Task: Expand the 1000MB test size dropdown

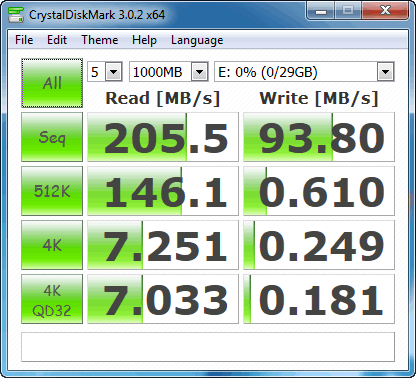Action: [x=199, y=72]
